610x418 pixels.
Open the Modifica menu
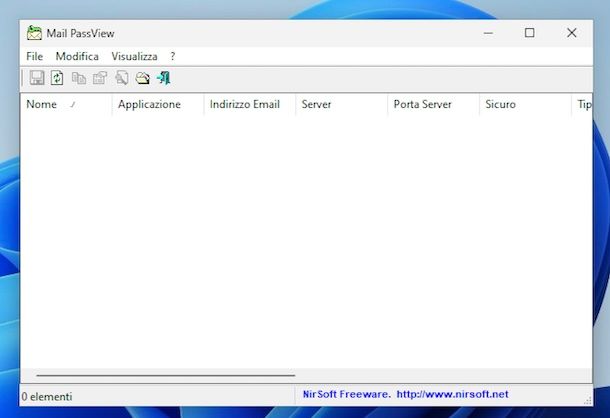tap(77, 56)
